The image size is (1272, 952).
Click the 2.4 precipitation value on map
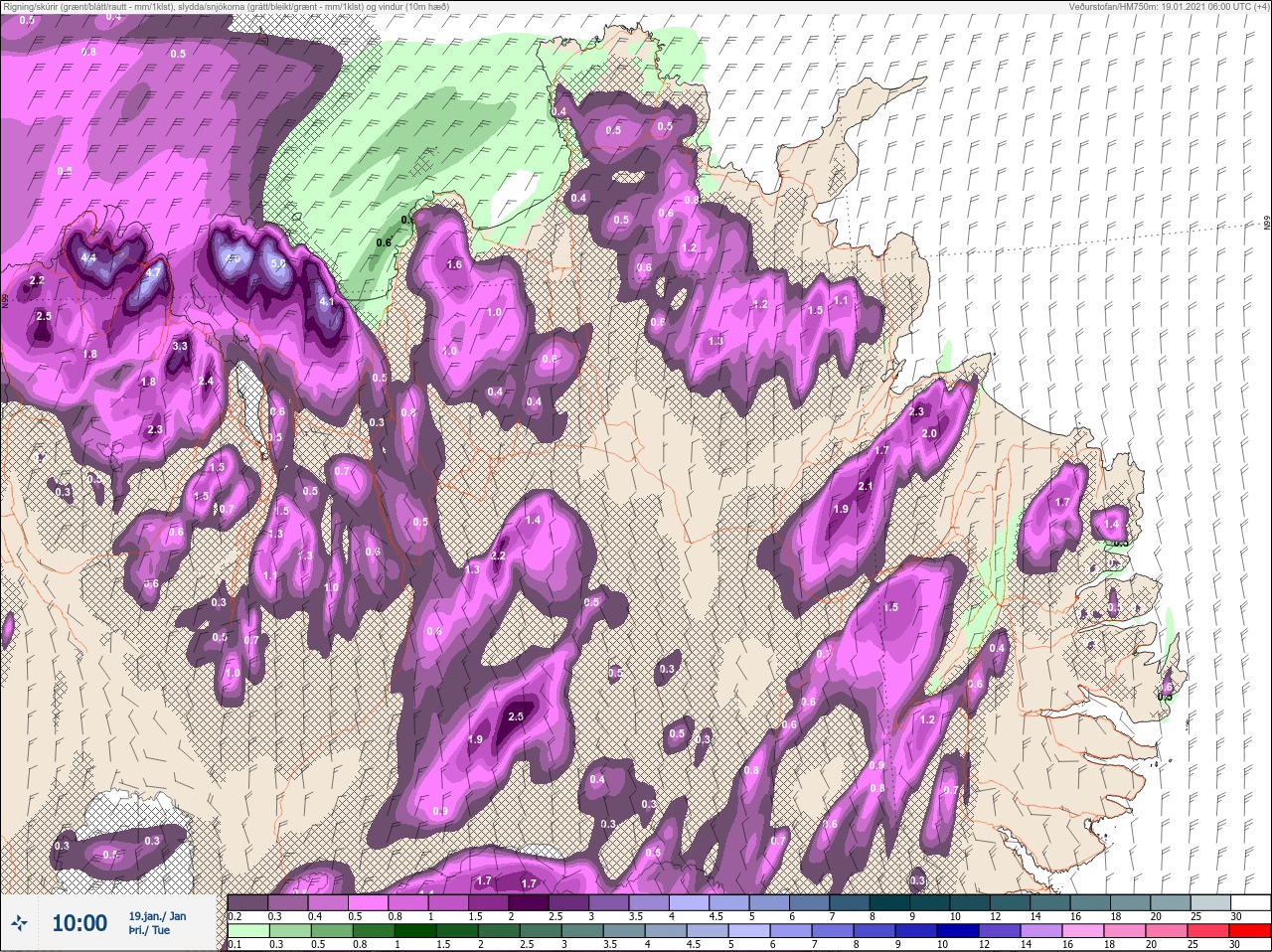pyautogui.click(x=206, y=382)
